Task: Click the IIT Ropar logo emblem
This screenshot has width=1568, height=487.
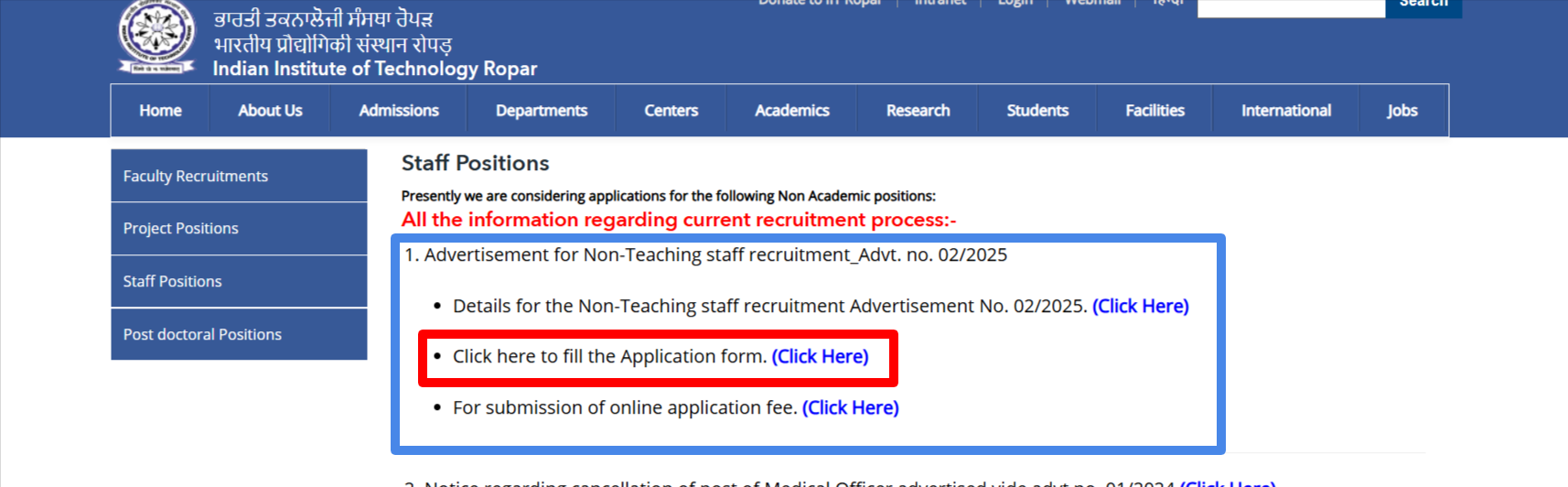Action: coord(156,35)
